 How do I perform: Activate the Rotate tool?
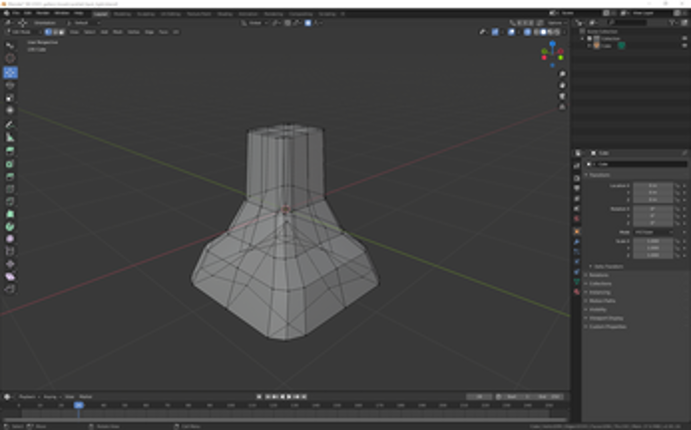[10, 85]
